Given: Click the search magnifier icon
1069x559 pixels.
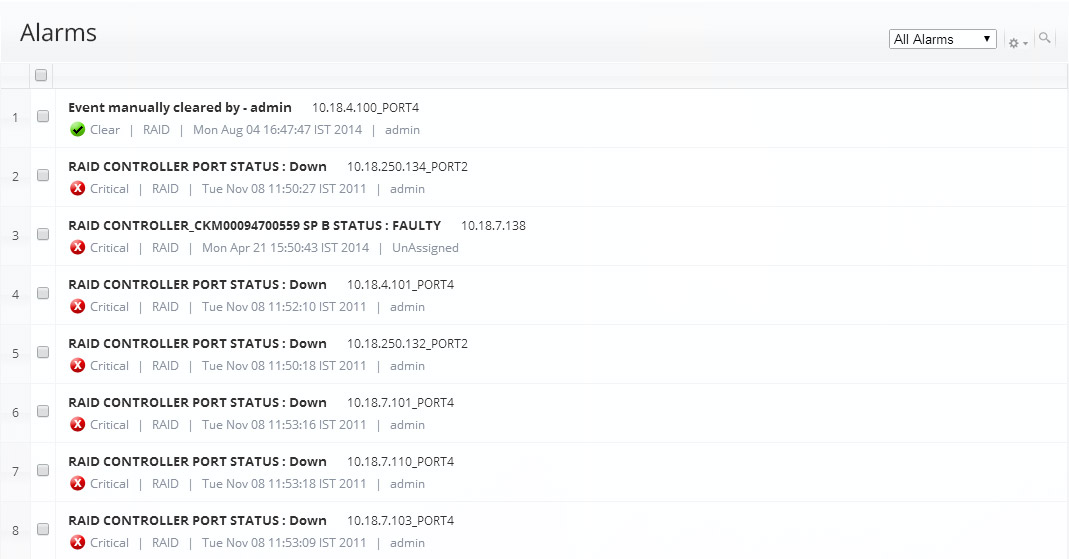Looking at the screenshot, I should 1045,38.
